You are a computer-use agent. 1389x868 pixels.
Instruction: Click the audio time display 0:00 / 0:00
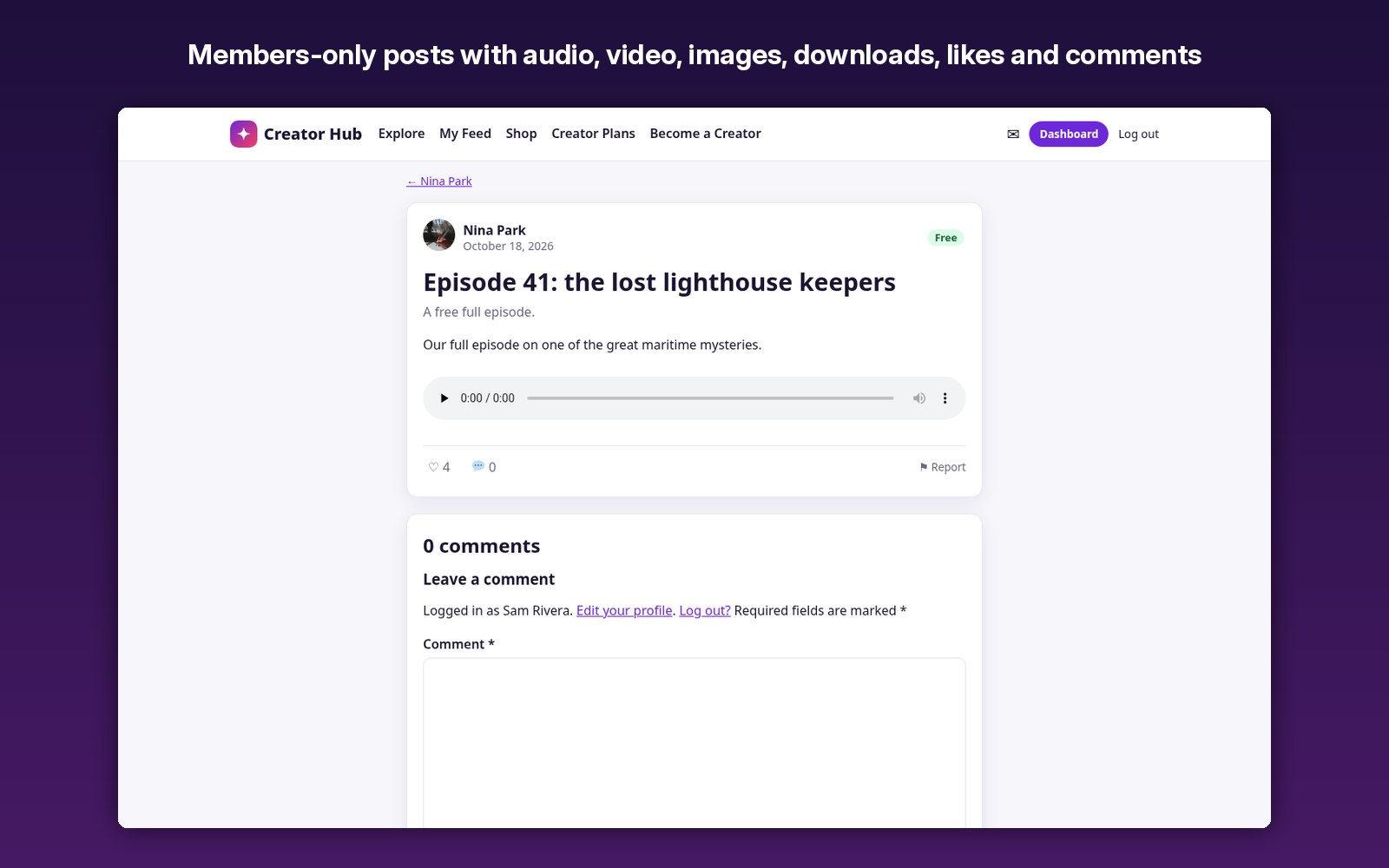click(487, 398)
